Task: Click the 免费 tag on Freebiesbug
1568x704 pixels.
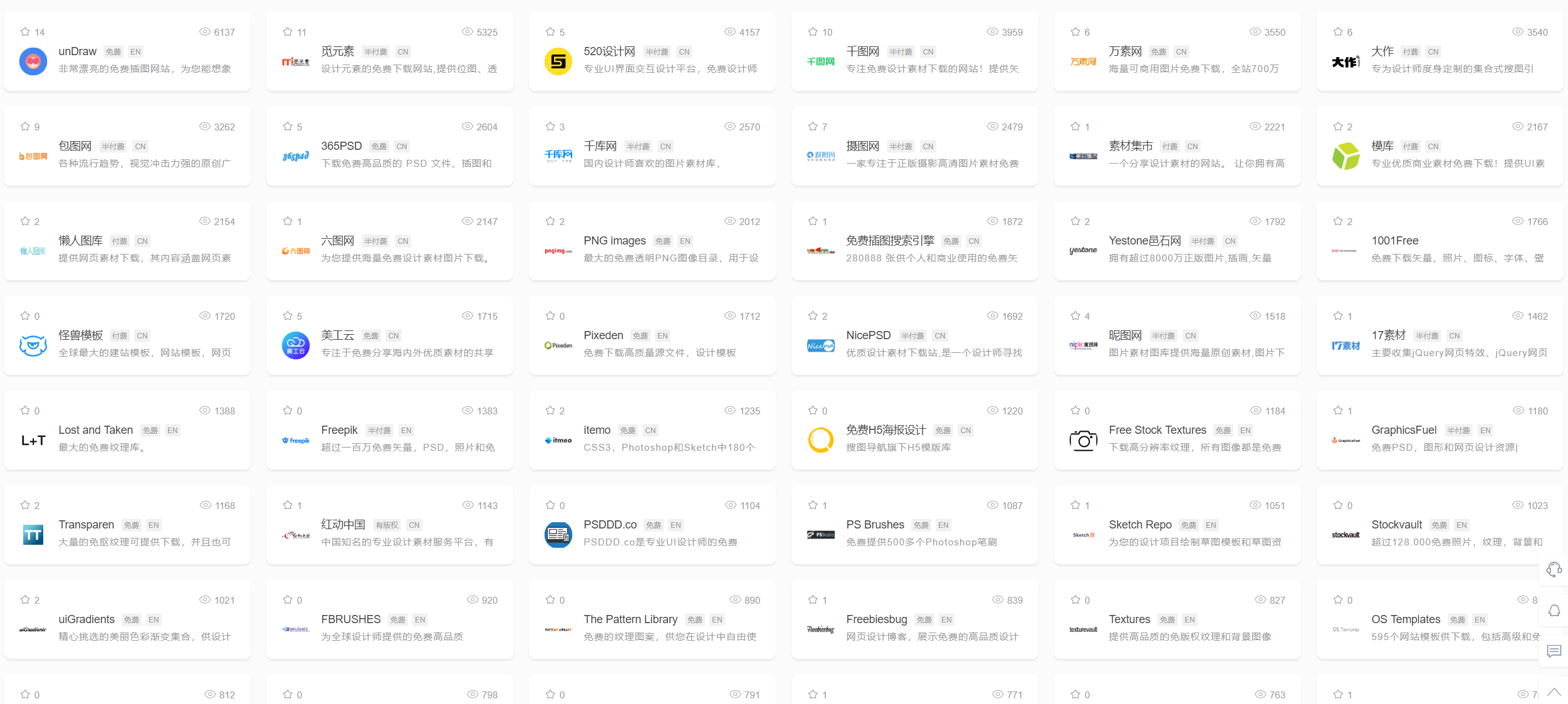Action: (924, 620)
